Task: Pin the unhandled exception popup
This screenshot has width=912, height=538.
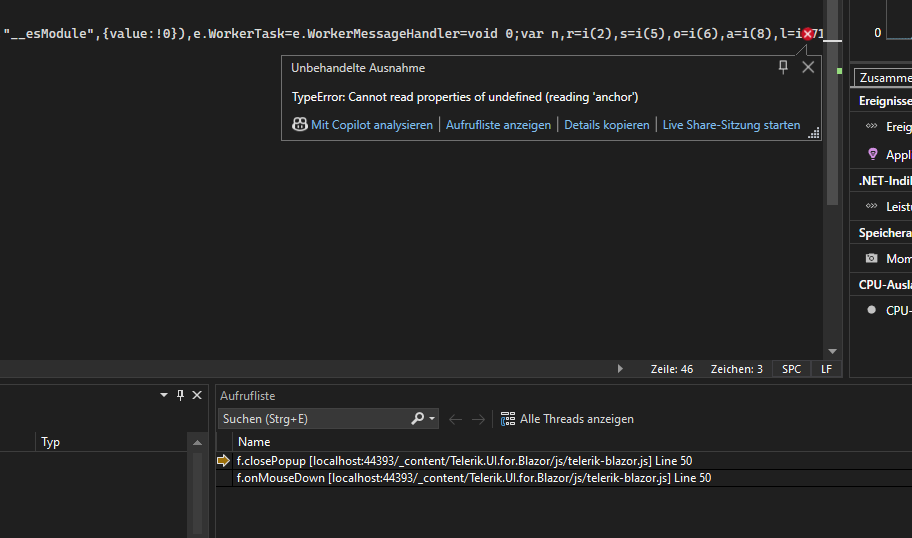Action: pyautogui.click(x=783, y=67)
